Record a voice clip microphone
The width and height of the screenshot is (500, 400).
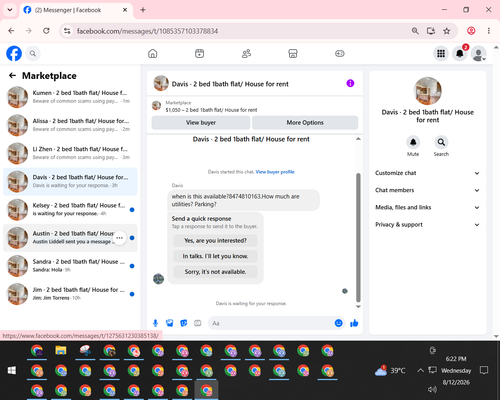click(155, 323)
